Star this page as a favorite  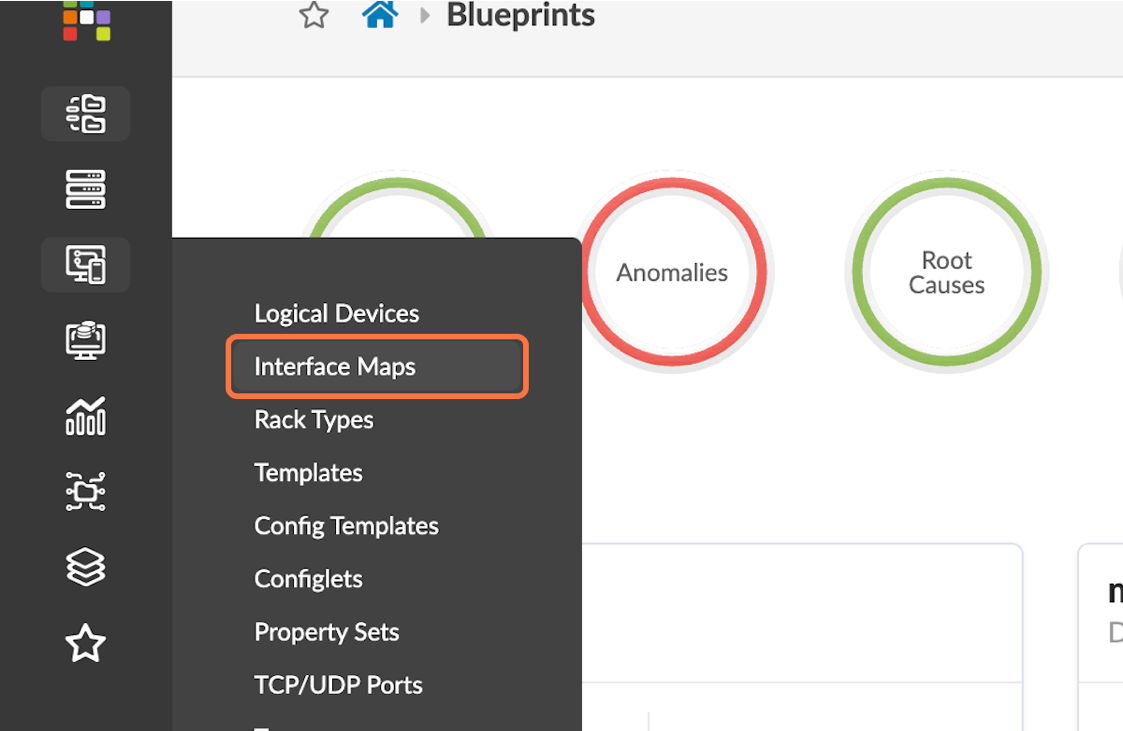314,15
